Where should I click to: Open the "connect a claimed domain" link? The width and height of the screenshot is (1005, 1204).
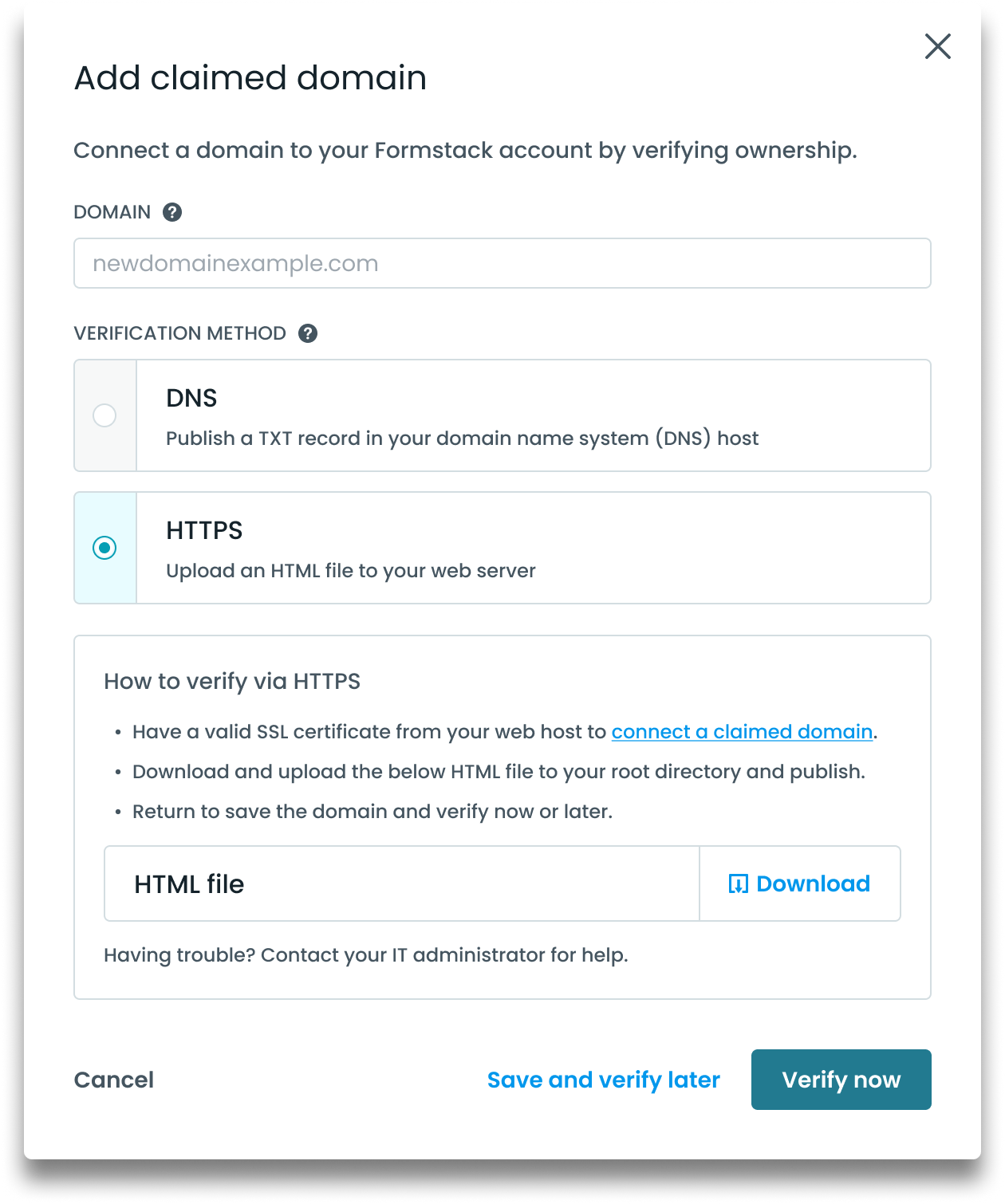pyautogui.click(x=742, y=732)
